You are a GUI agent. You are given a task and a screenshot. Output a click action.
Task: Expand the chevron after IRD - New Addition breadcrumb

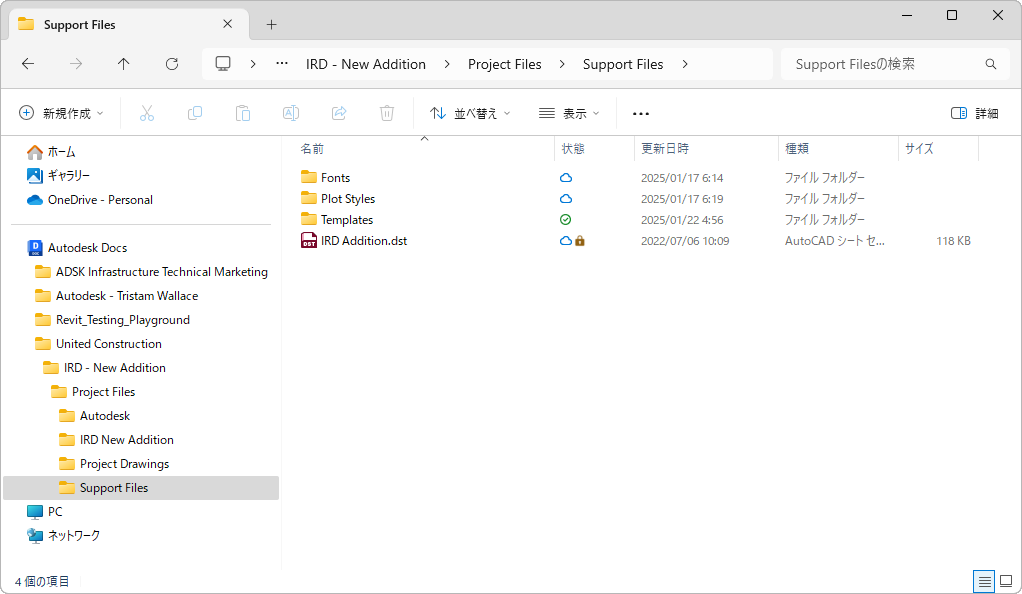click(446, 64)
